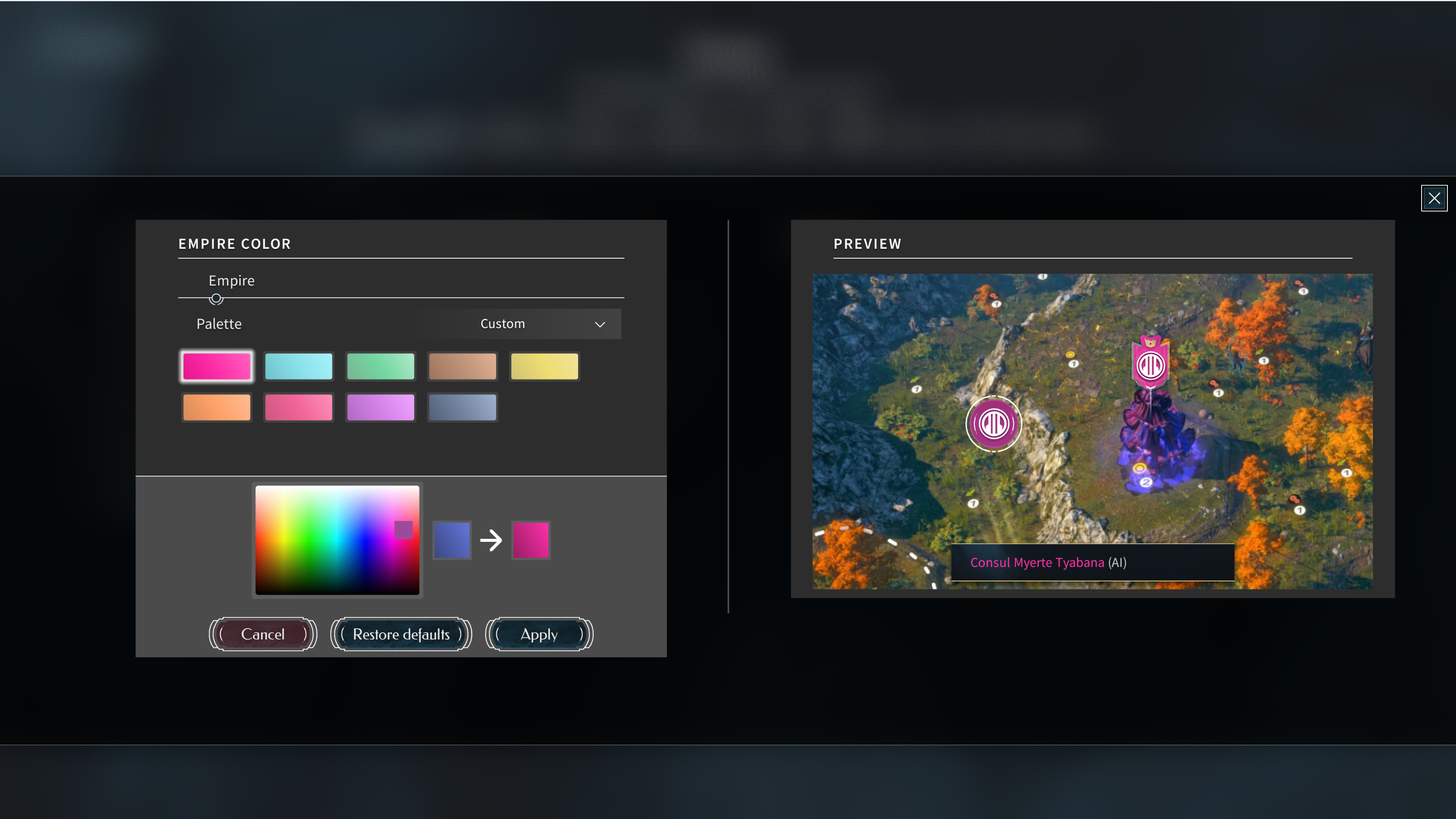Click the circular empire emblem in preview
The height and width of the screenshot is (819, 1456).
tap(993, 423)
